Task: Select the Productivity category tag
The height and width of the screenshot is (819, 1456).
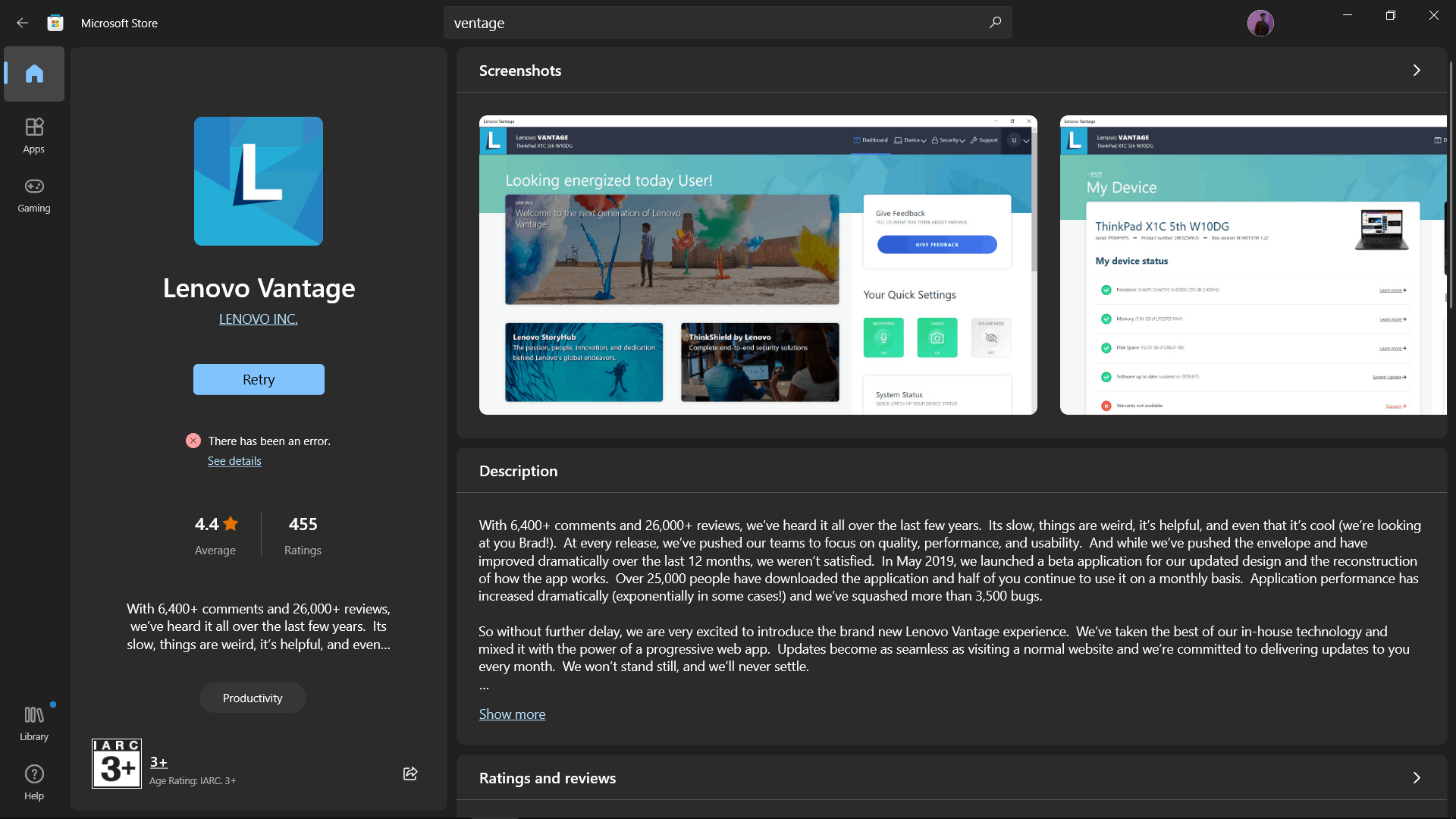Action: point(253,698)
